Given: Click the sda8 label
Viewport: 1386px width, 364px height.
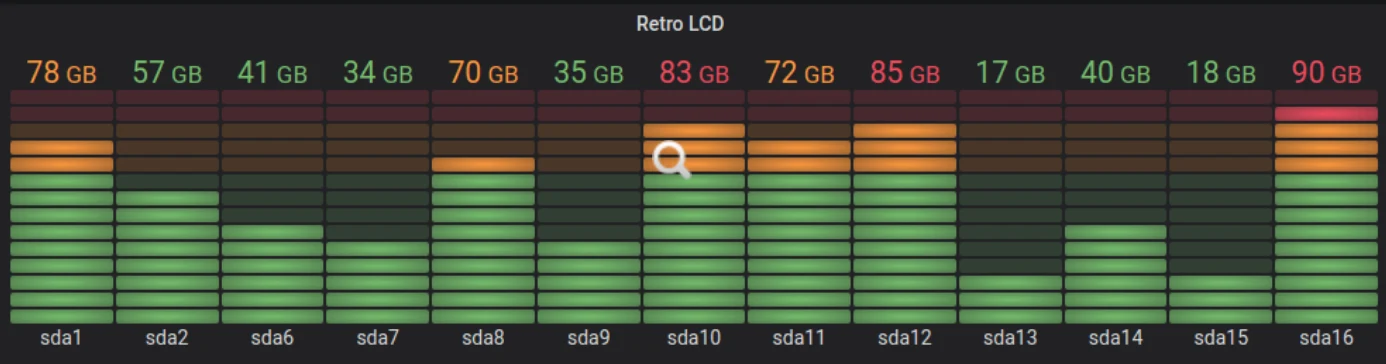Looking at the screenshot, I should pyautogui.click(x=483, y=339).
